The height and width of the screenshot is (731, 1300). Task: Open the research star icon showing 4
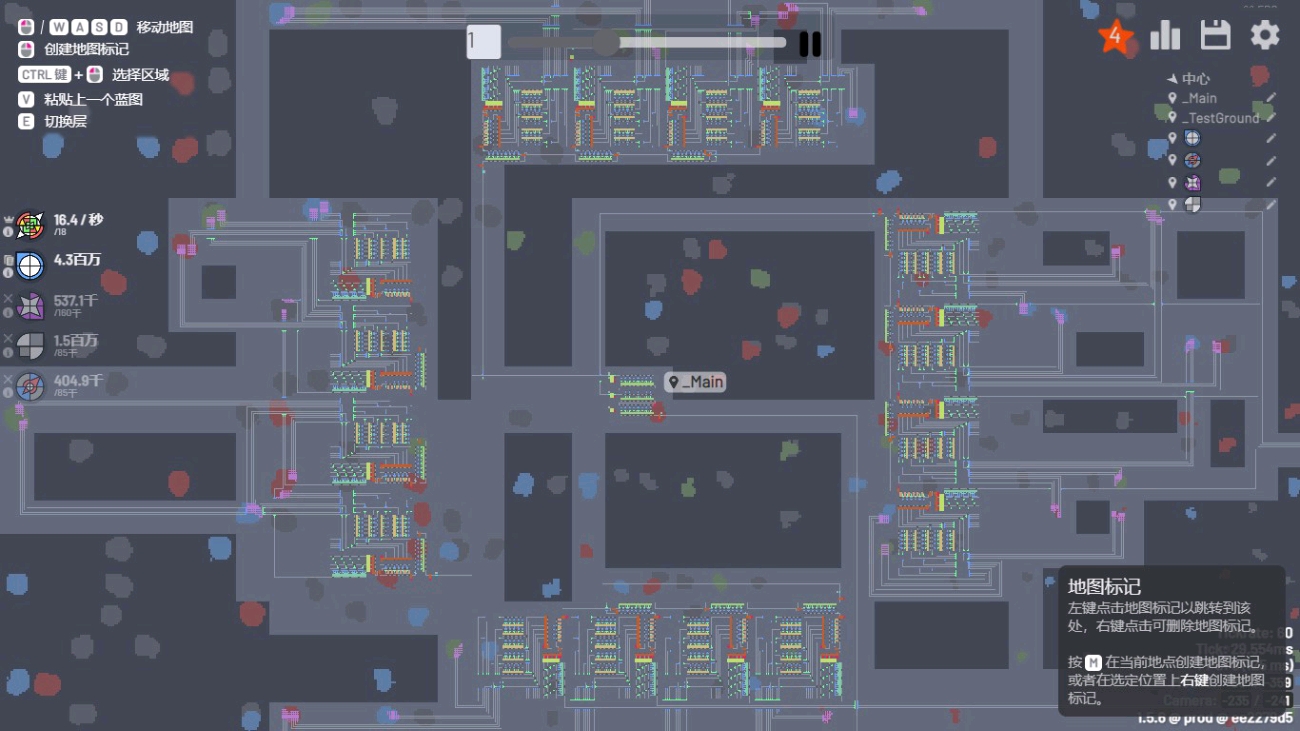pyautogui.click(x=1115, y=36)
